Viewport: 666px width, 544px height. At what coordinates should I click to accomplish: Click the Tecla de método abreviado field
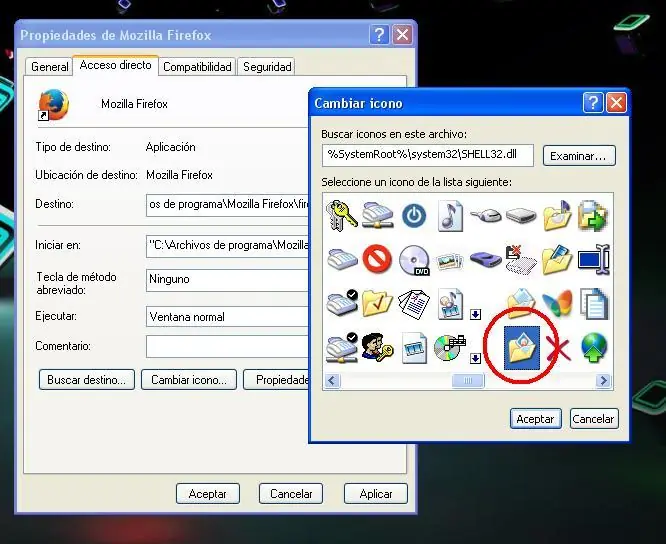click(227, 280)
